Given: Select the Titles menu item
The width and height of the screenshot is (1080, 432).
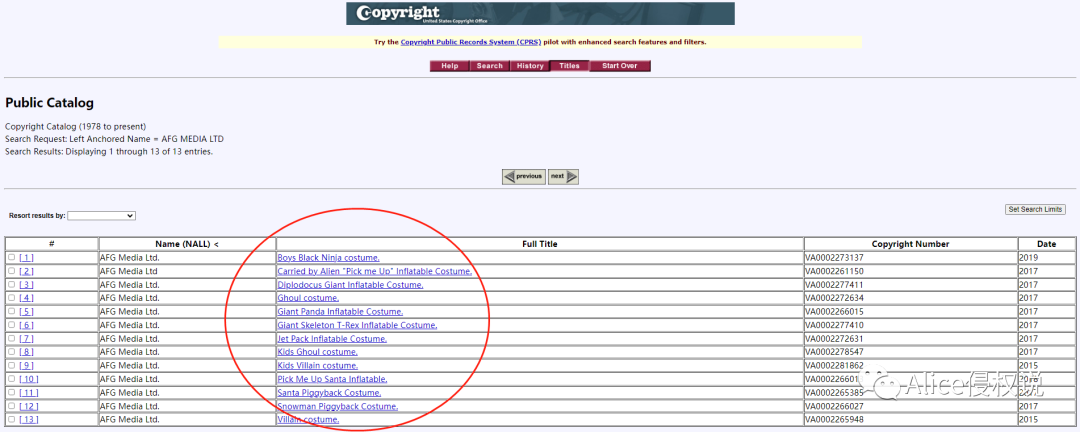Looking at the screenshot, I should click(570, 66).
